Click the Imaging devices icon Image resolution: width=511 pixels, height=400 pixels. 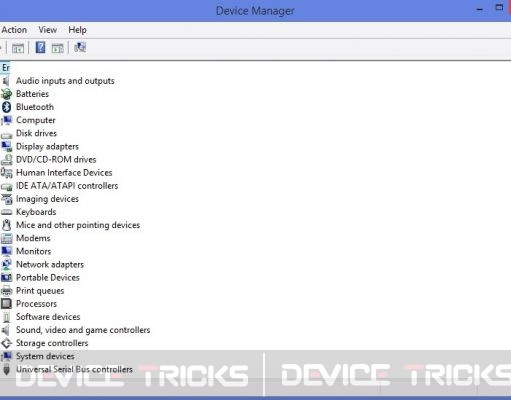[x=6, y=199]
